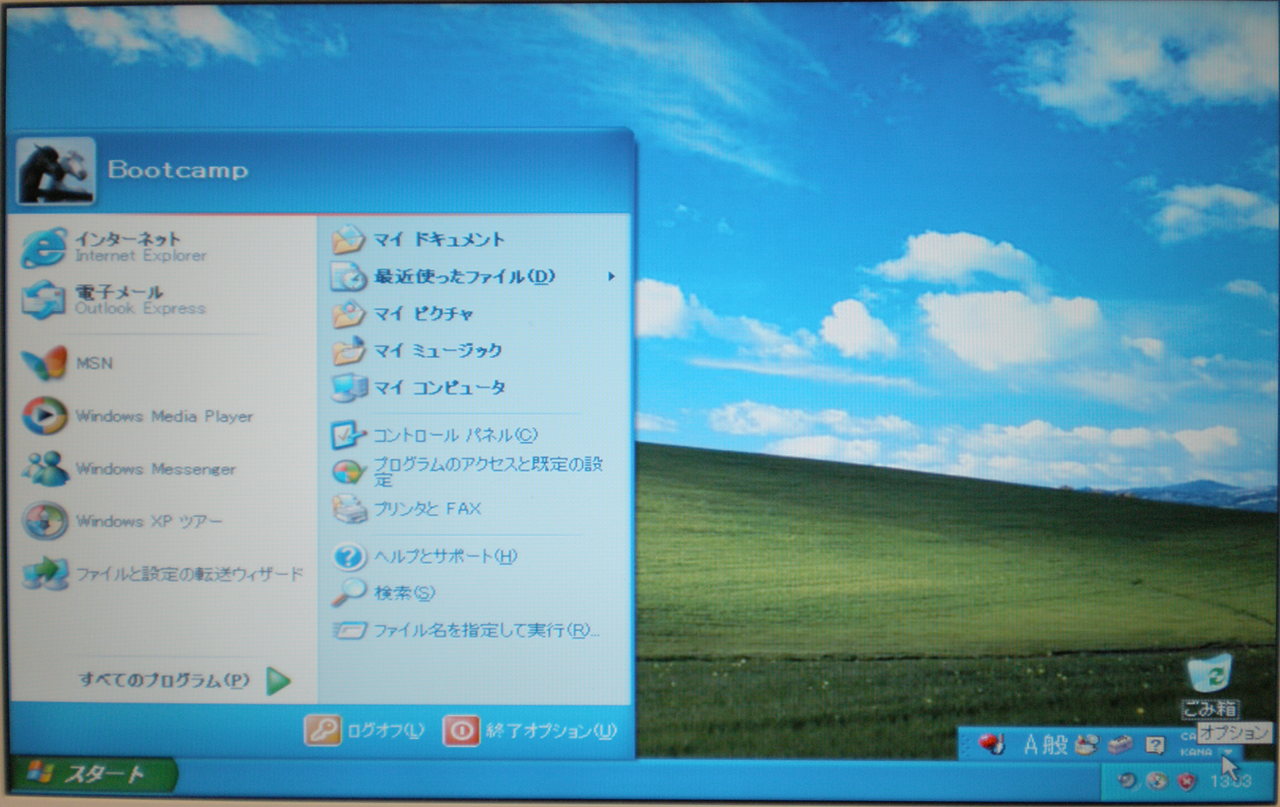Toggle KANA lock in language bar
Image resolution: width=1280 pixels, height=807 pixels.
tap(1195, 751)
